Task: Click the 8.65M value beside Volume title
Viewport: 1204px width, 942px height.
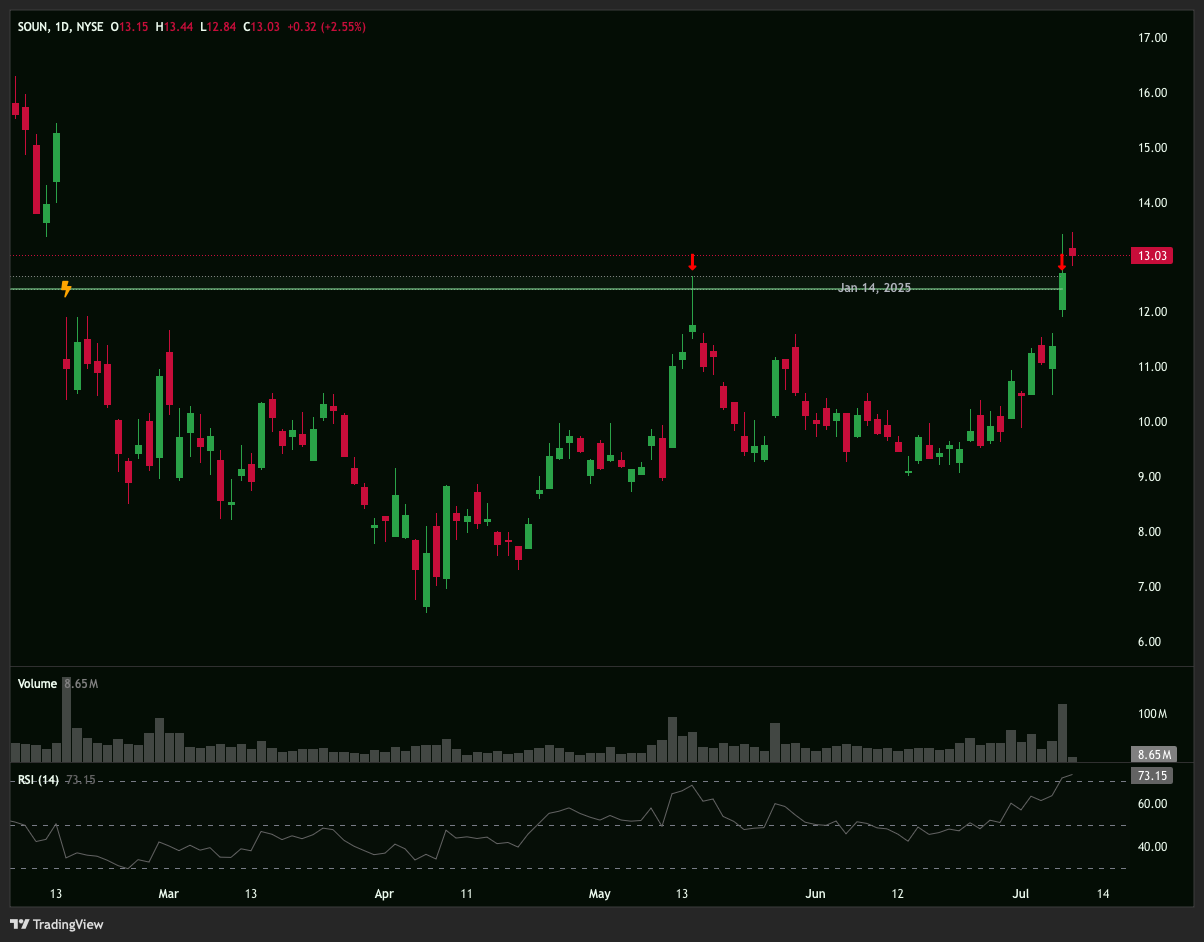Action: [80, 684]
